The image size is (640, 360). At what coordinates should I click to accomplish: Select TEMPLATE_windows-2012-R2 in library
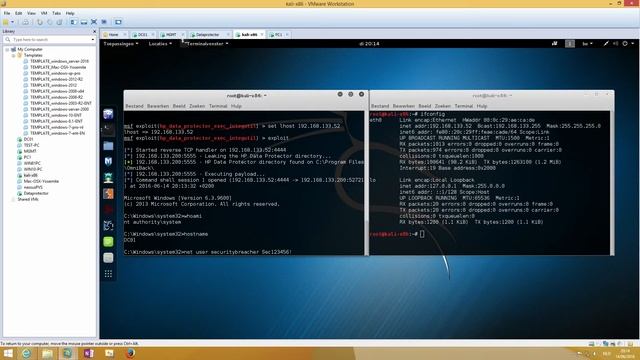[56, 79]
